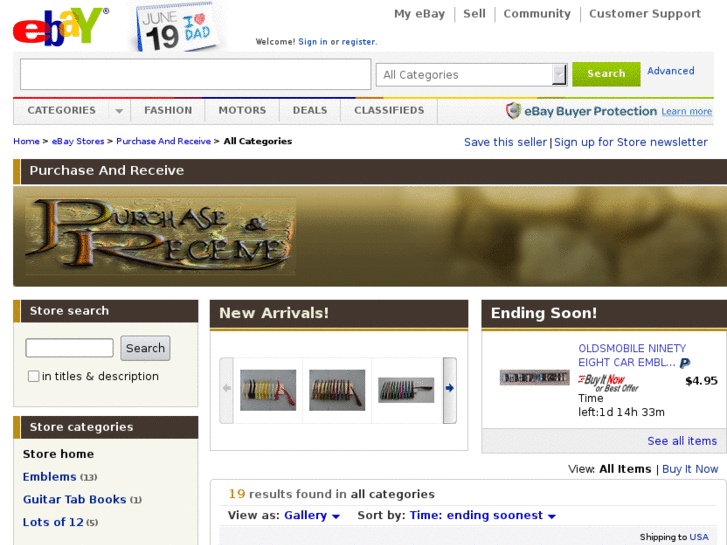This screenshot has width=727, height=545.
Task: Click the main eBay search field
Action: (195, 74)
